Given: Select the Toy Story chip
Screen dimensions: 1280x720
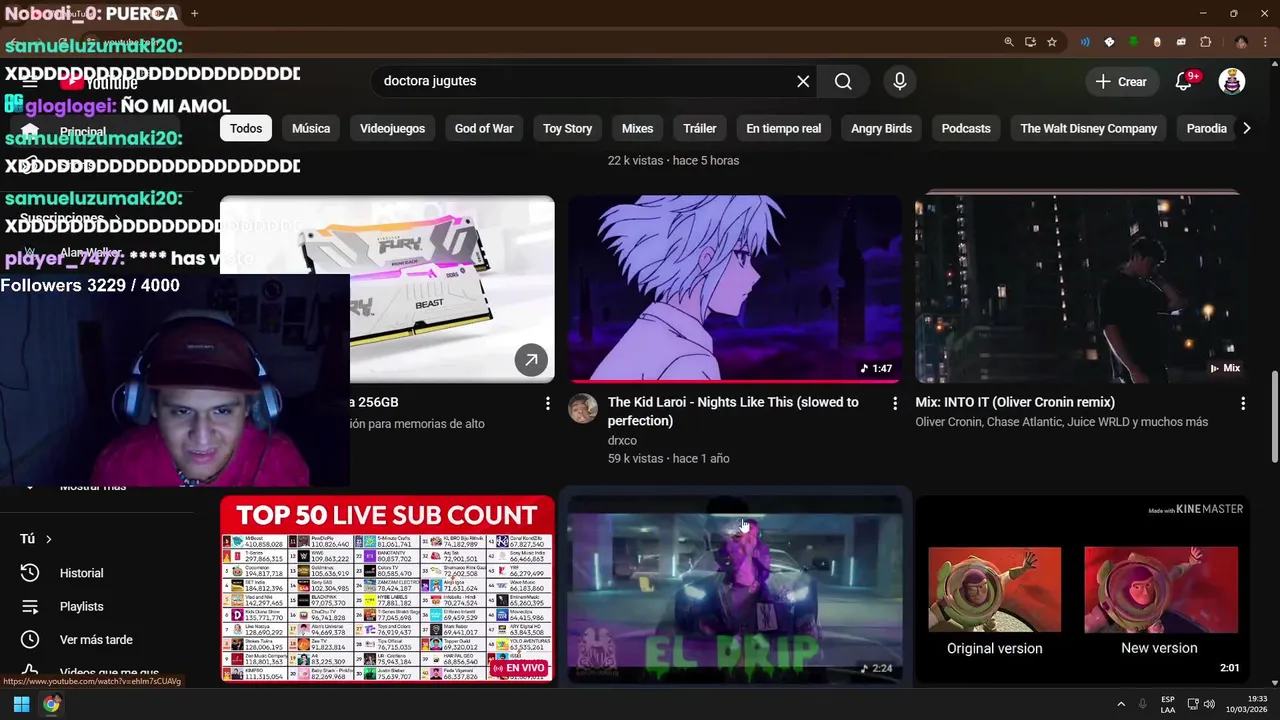Looking at the screenshot, I should 567,128.
